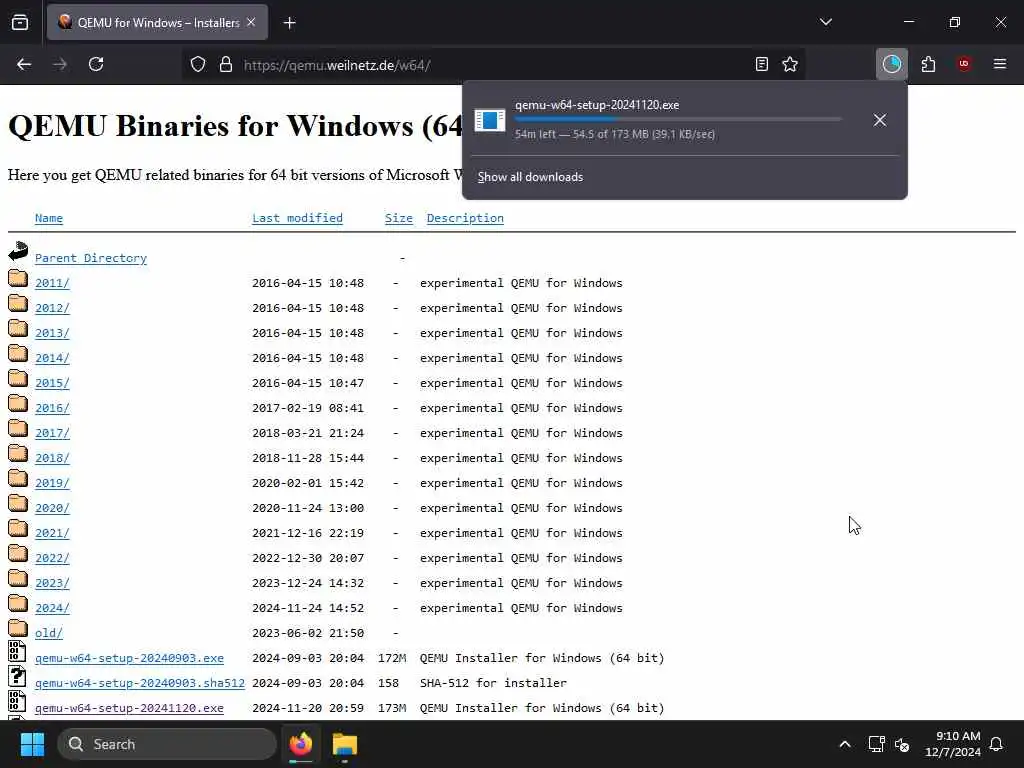The image size is (1024, 768).
Task: Open the 2013/ folder link
Action: (x=52, y=333)
